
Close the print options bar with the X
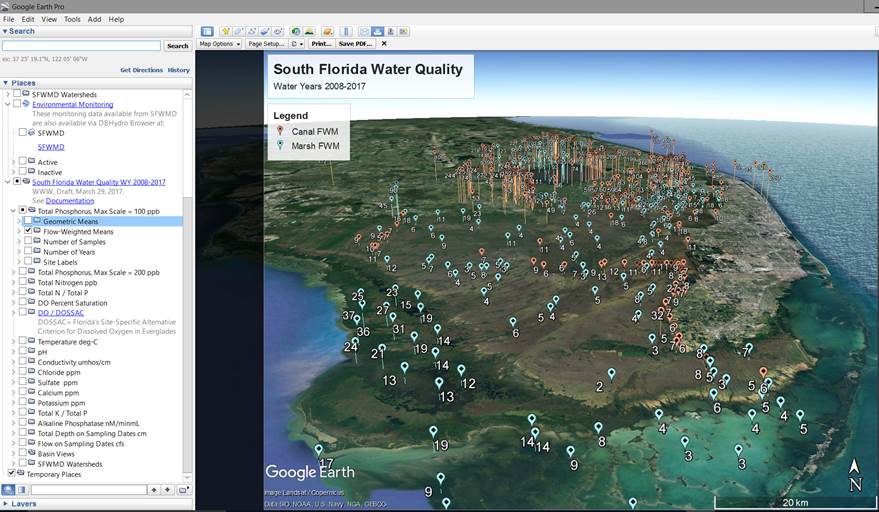(384, 43)
